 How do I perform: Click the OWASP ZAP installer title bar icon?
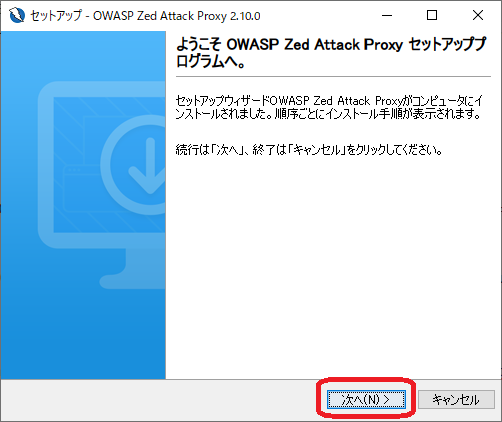pyautogui.click(x=17, y=15)
